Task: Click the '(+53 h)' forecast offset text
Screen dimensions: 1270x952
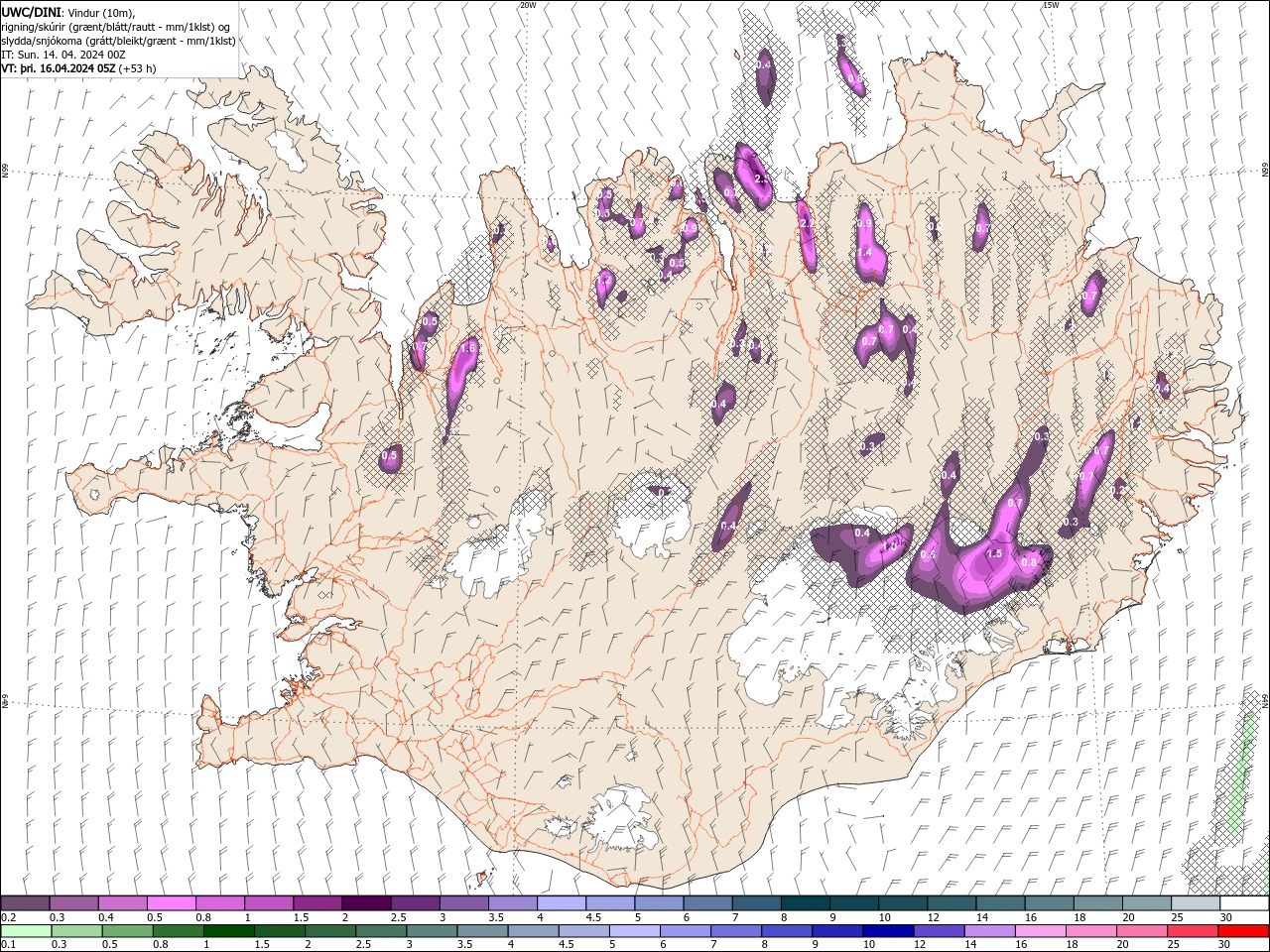Action: click(x=138, y=68)
